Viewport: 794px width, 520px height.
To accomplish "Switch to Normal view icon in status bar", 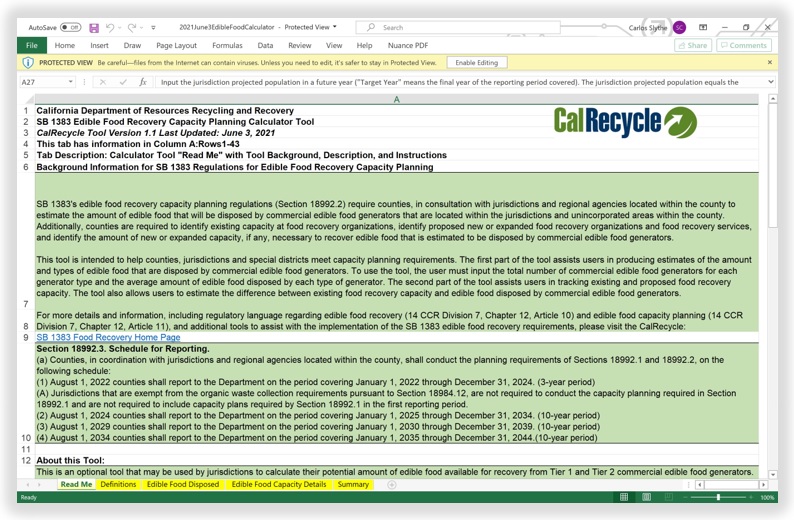I will coord(624,497).
